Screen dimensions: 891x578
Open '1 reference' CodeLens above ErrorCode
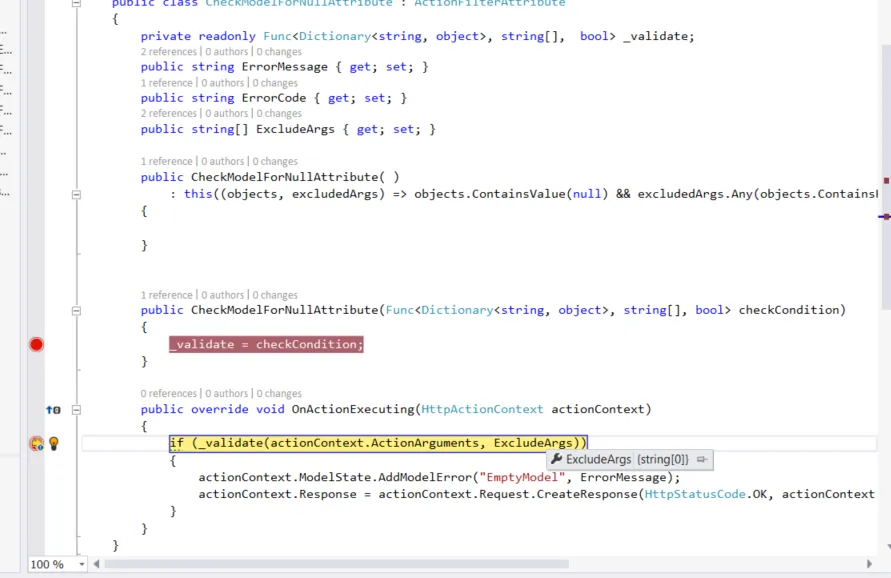pyautogui.click(x=166, y=83)
